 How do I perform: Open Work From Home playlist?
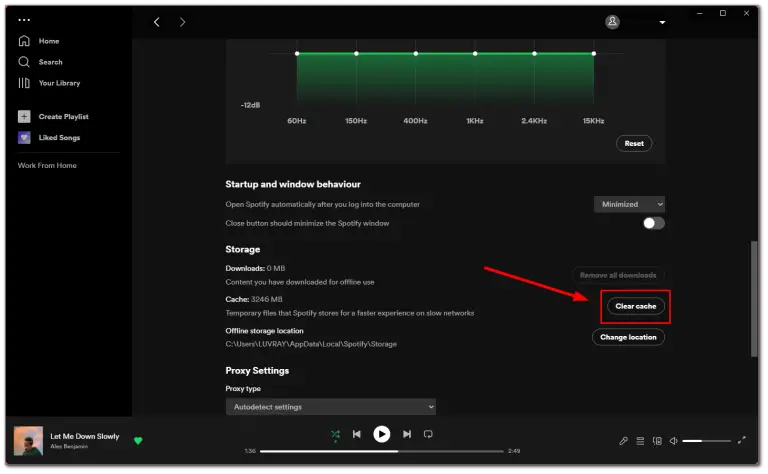(47, 165)
